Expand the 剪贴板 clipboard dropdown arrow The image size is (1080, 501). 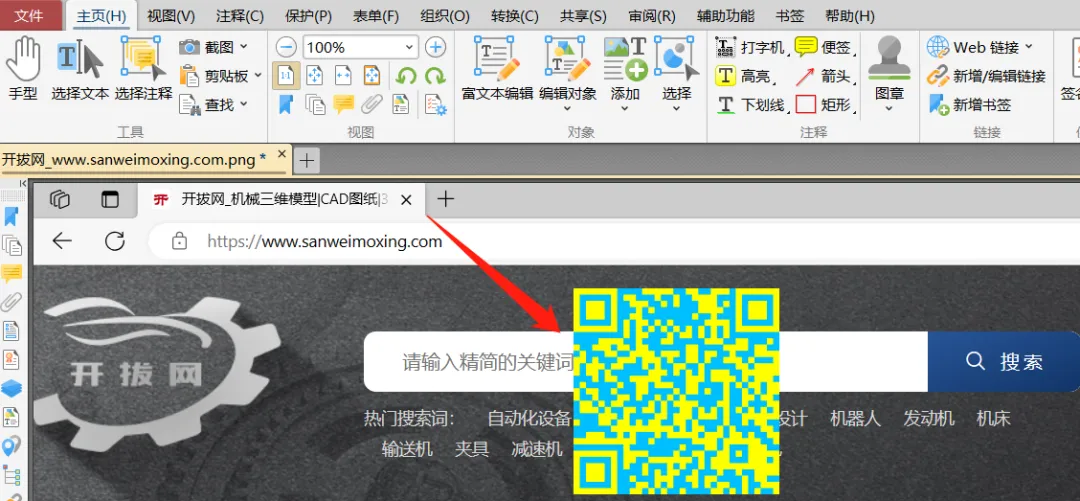pyautogui.click(x=258, y=75)
